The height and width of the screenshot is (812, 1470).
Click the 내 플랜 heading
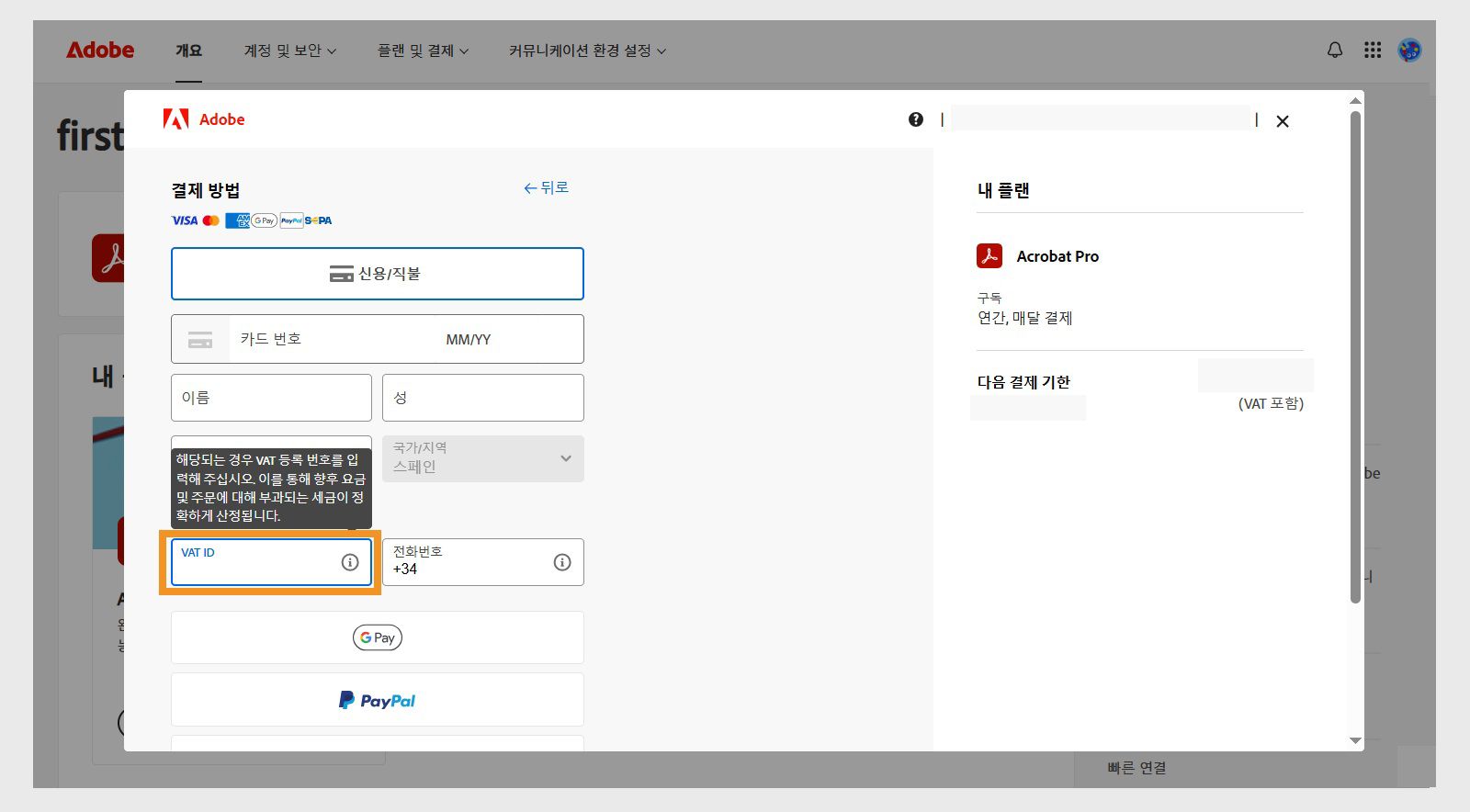(x=1003, y=190)
